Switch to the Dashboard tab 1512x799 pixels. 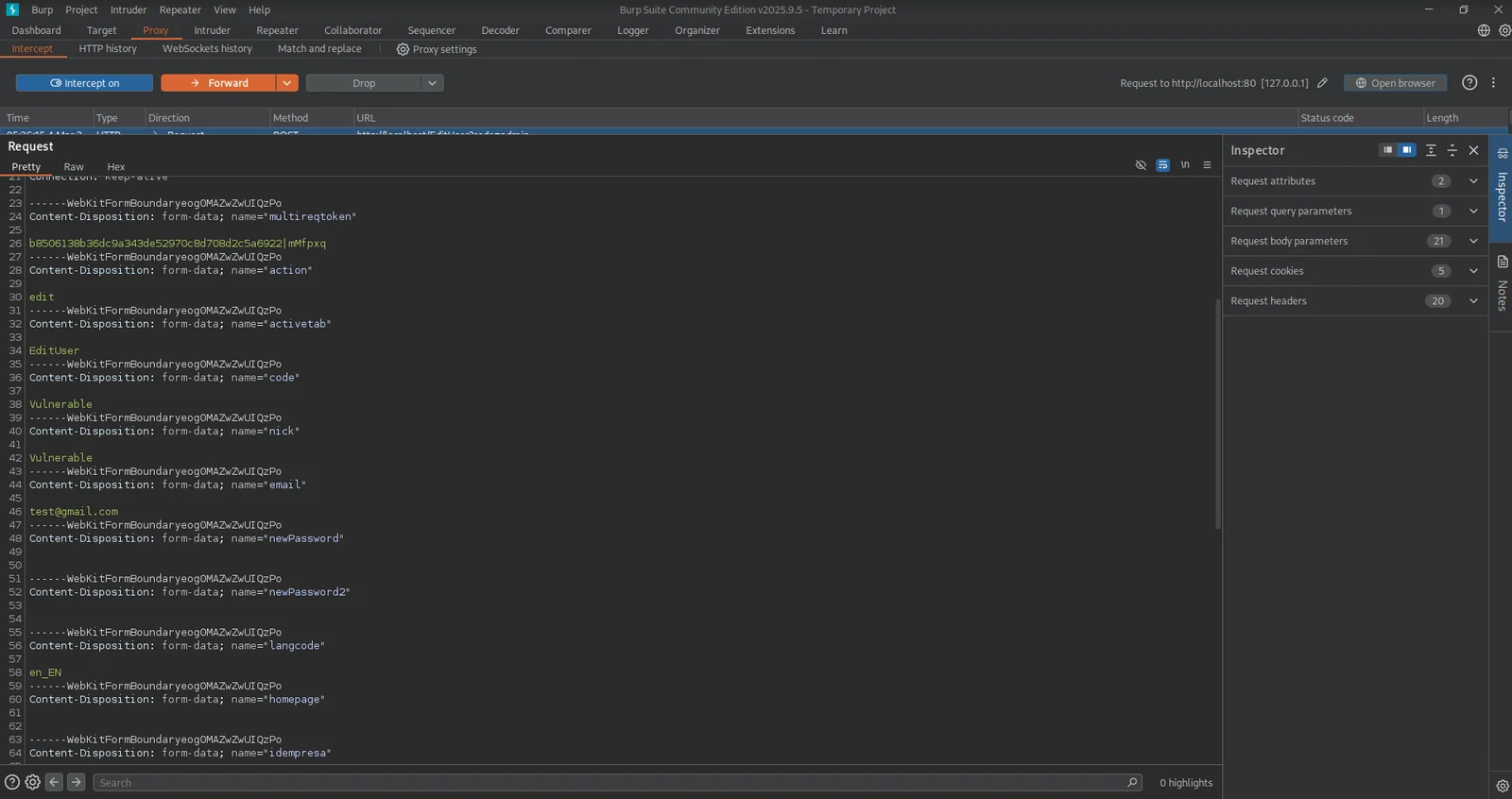36,30
